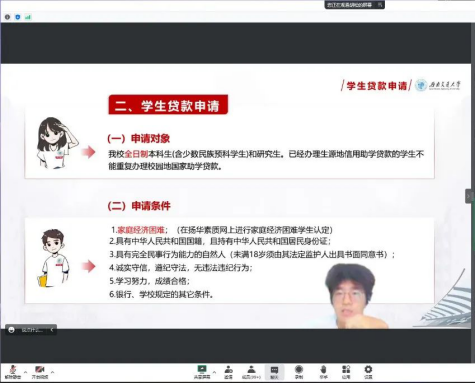Image resolution: width=475 pixels, height=383 pixels.
Task: Click the record meeting icon
Action: [x=299, y=372]
